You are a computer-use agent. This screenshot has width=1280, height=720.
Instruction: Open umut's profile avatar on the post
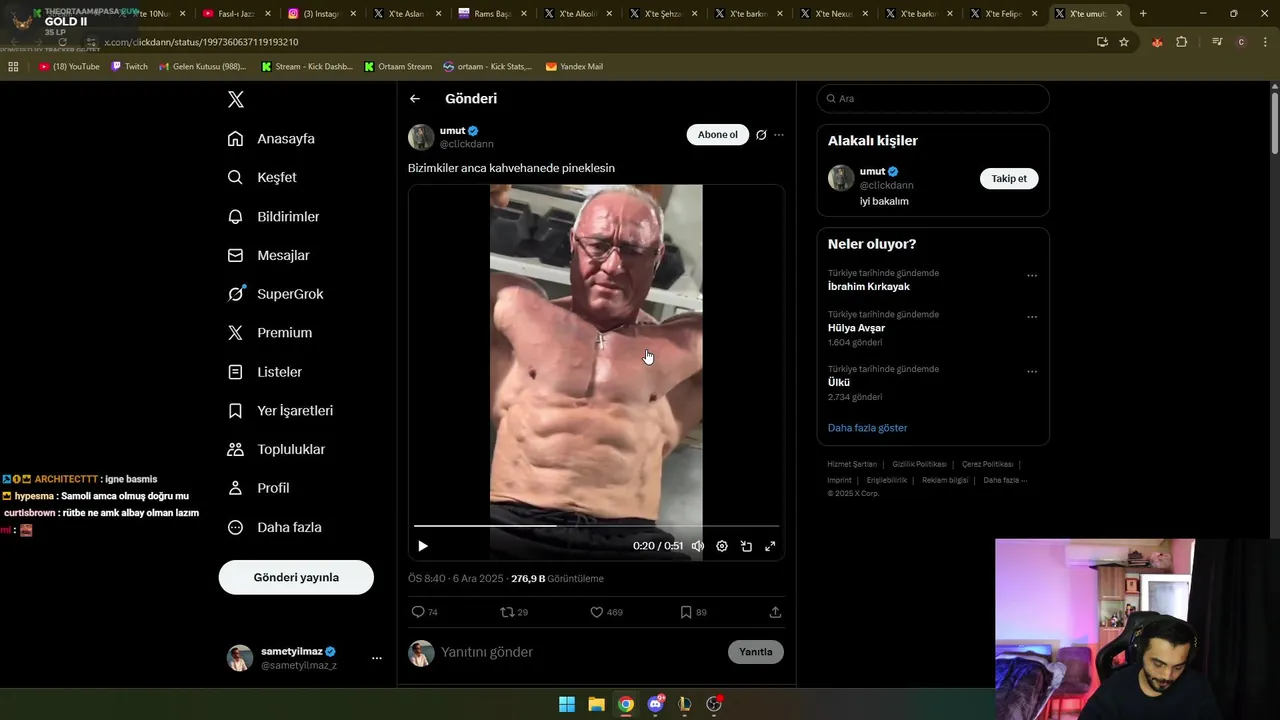(421, 137)
